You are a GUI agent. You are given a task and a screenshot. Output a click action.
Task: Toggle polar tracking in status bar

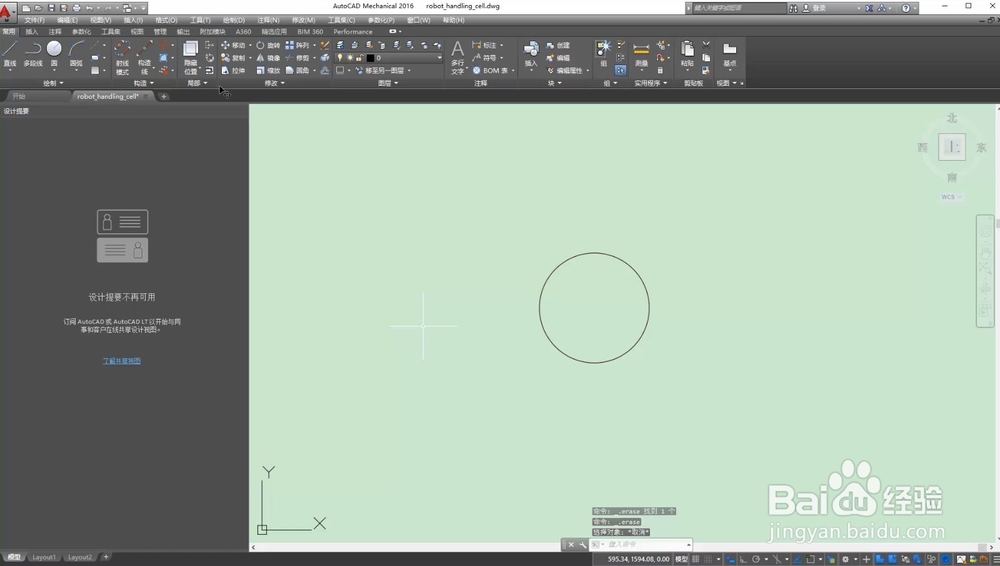(x=756, y=559)
